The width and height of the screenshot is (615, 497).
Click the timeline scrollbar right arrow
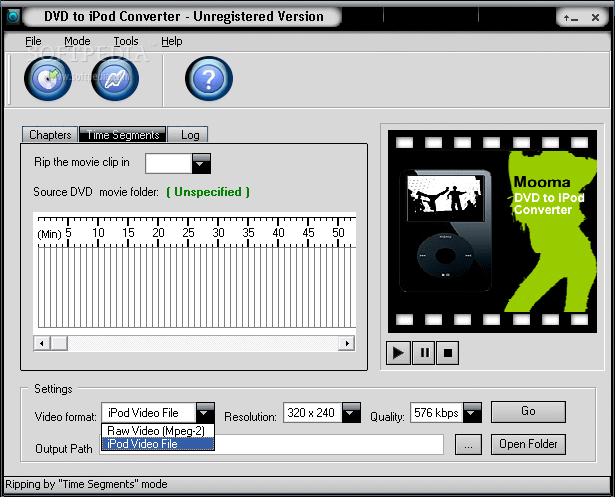pyautogui.click(x=347, y=344)
